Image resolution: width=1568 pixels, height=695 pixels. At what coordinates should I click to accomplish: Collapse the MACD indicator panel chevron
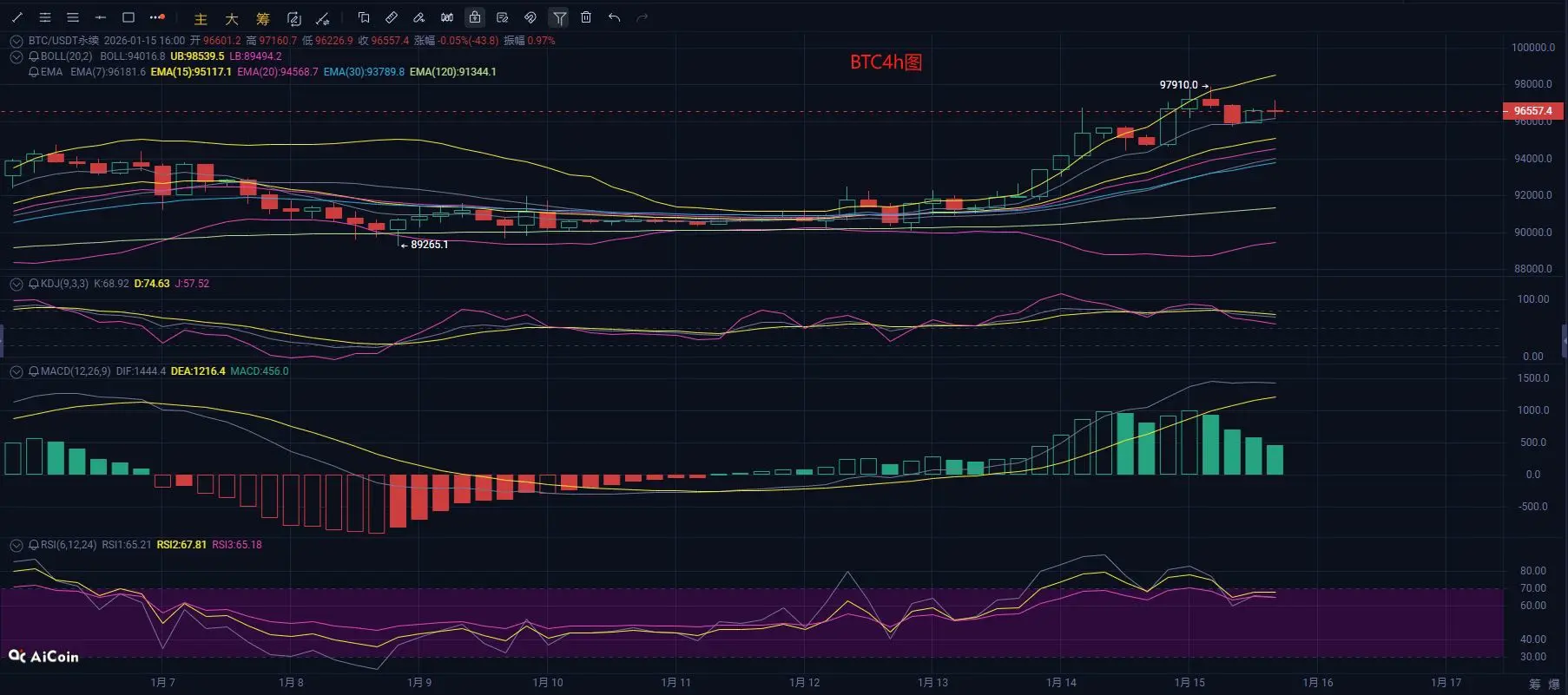16,371
